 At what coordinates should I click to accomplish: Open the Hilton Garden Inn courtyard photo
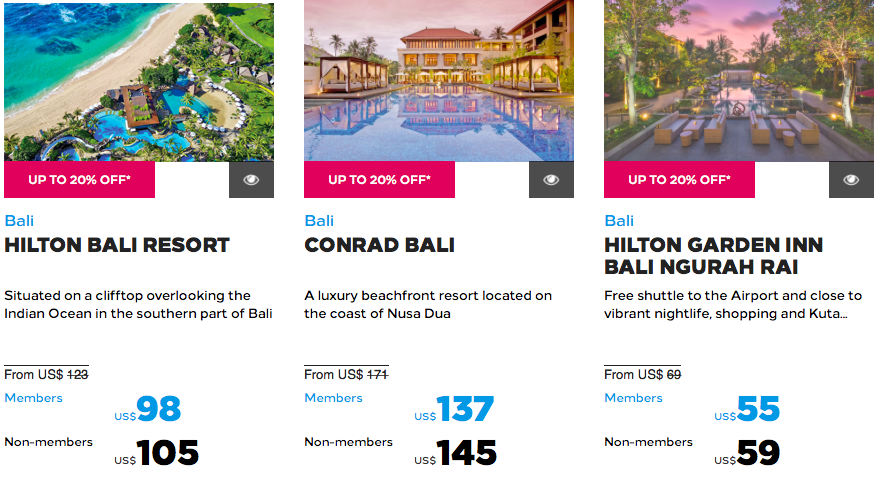click(x=739, y=82)
